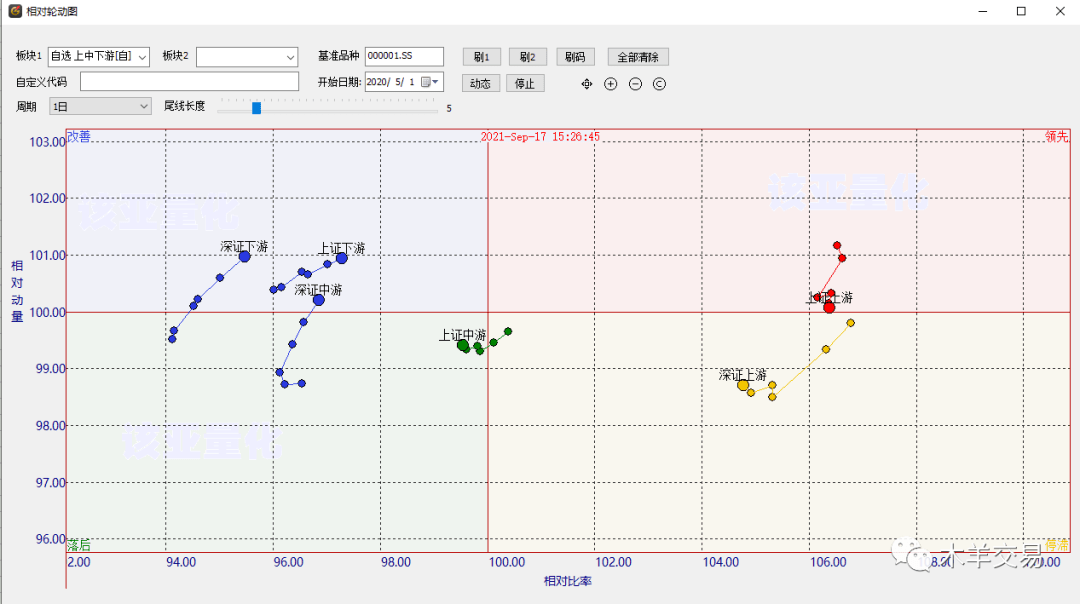Click the 全部清除 button
This screenshot has width=1080, height=604.
click(638, 57)
